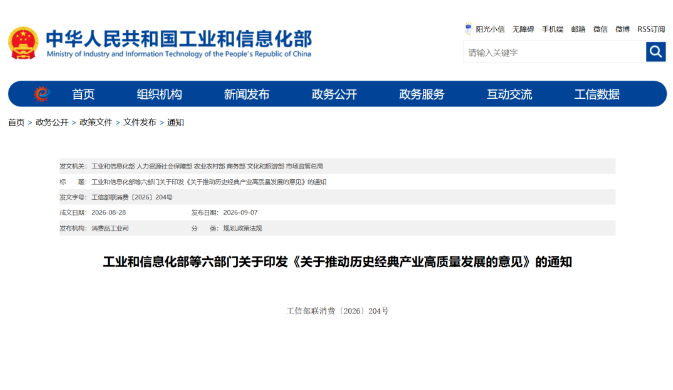Screen dimensions: 673x390
Task: Click the 文件发布 breadcrumb link
Action: coord(139,123)
